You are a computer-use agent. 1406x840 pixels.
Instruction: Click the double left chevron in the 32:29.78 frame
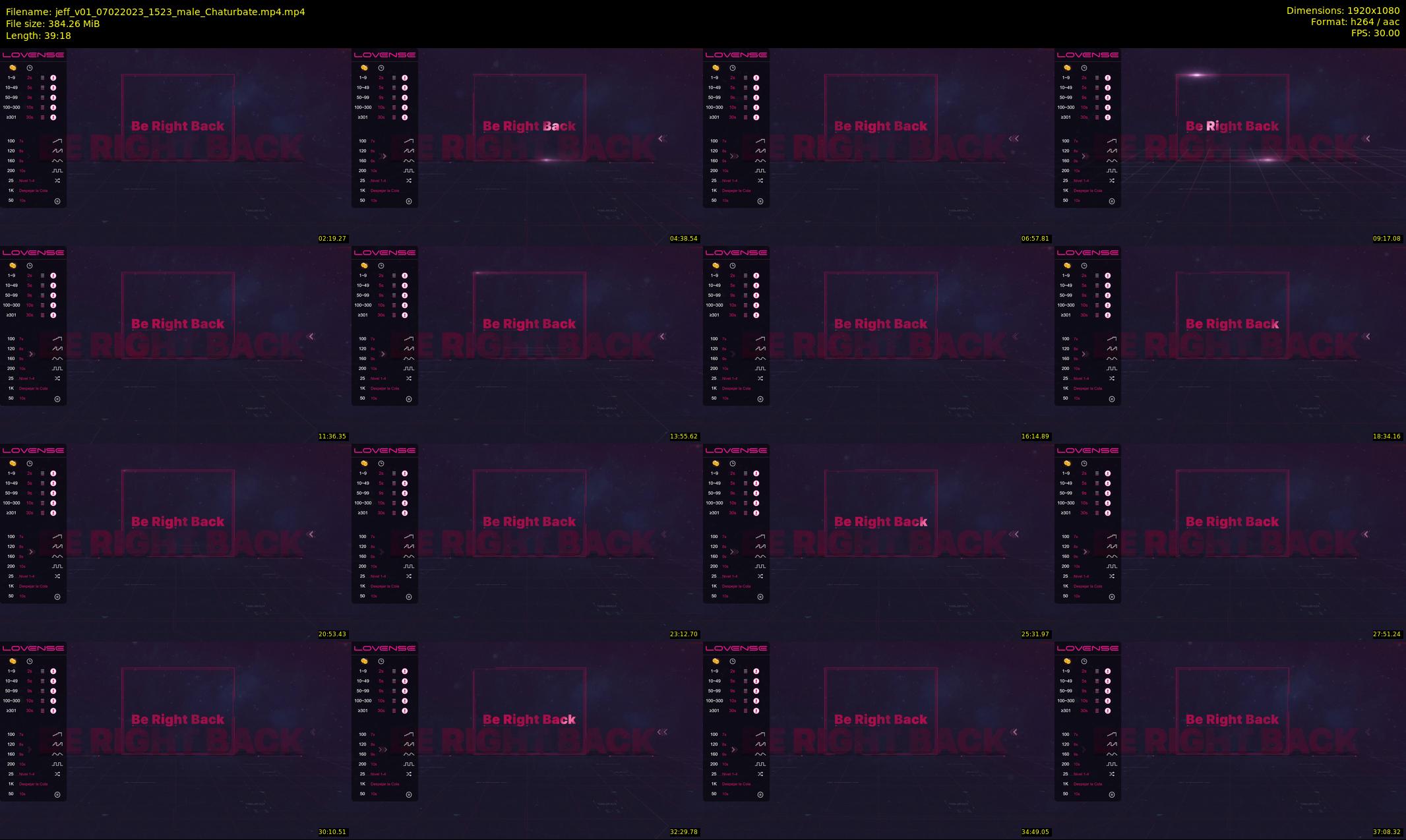coord(663,732)
